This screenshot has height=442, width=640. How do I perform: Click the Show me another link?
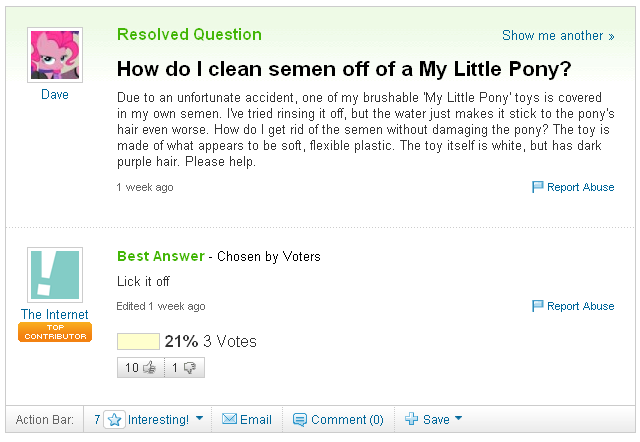(x=558, y=36)
